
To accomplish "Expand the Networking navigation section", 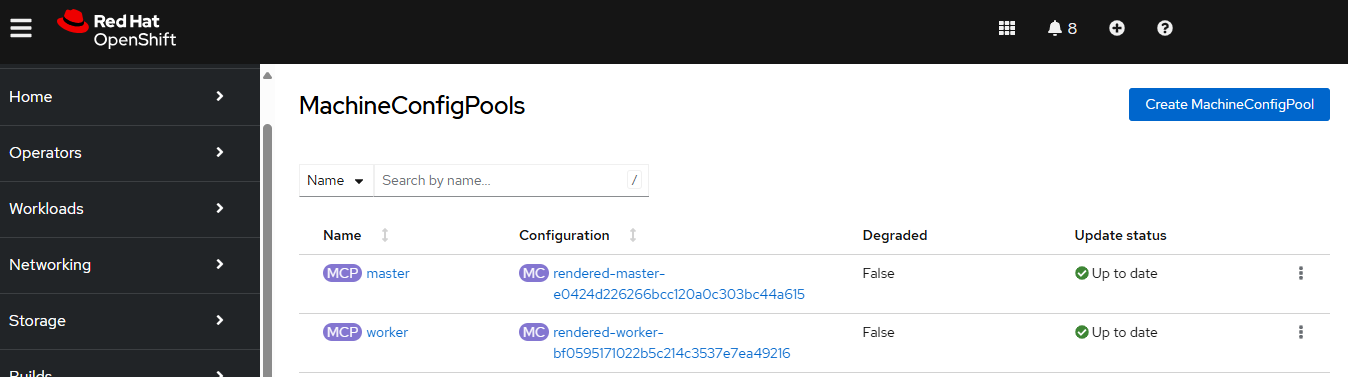I will click(130, 265).
